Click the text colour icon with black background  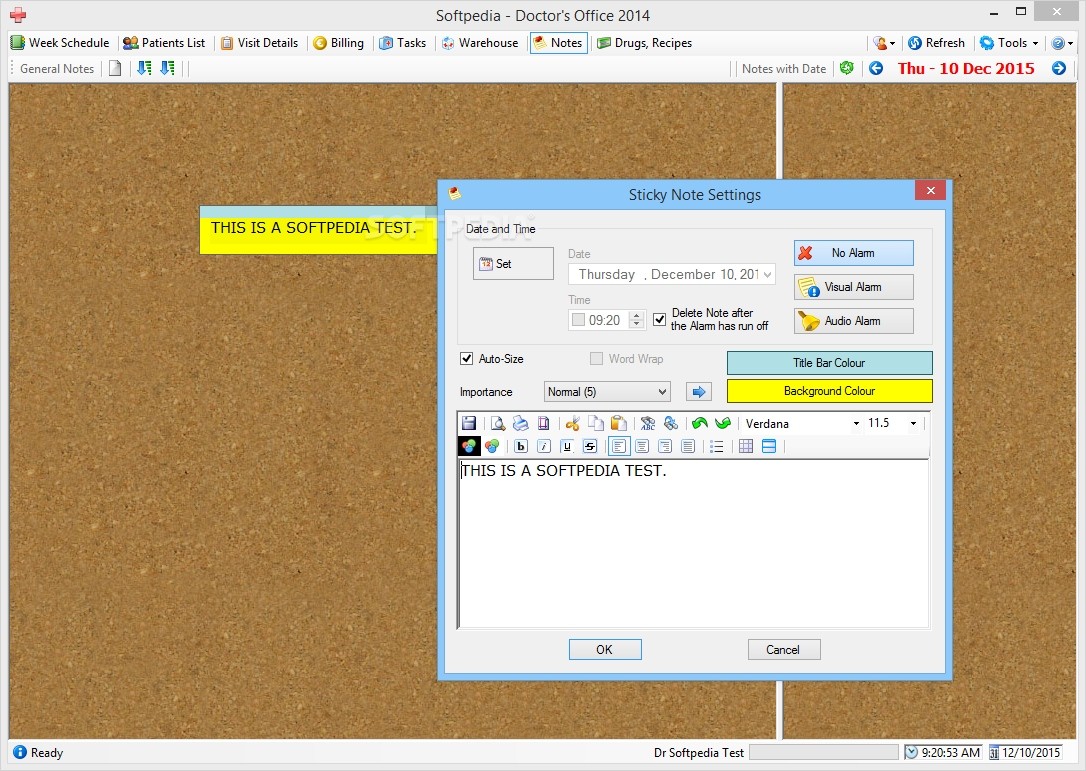click(469, 446)
